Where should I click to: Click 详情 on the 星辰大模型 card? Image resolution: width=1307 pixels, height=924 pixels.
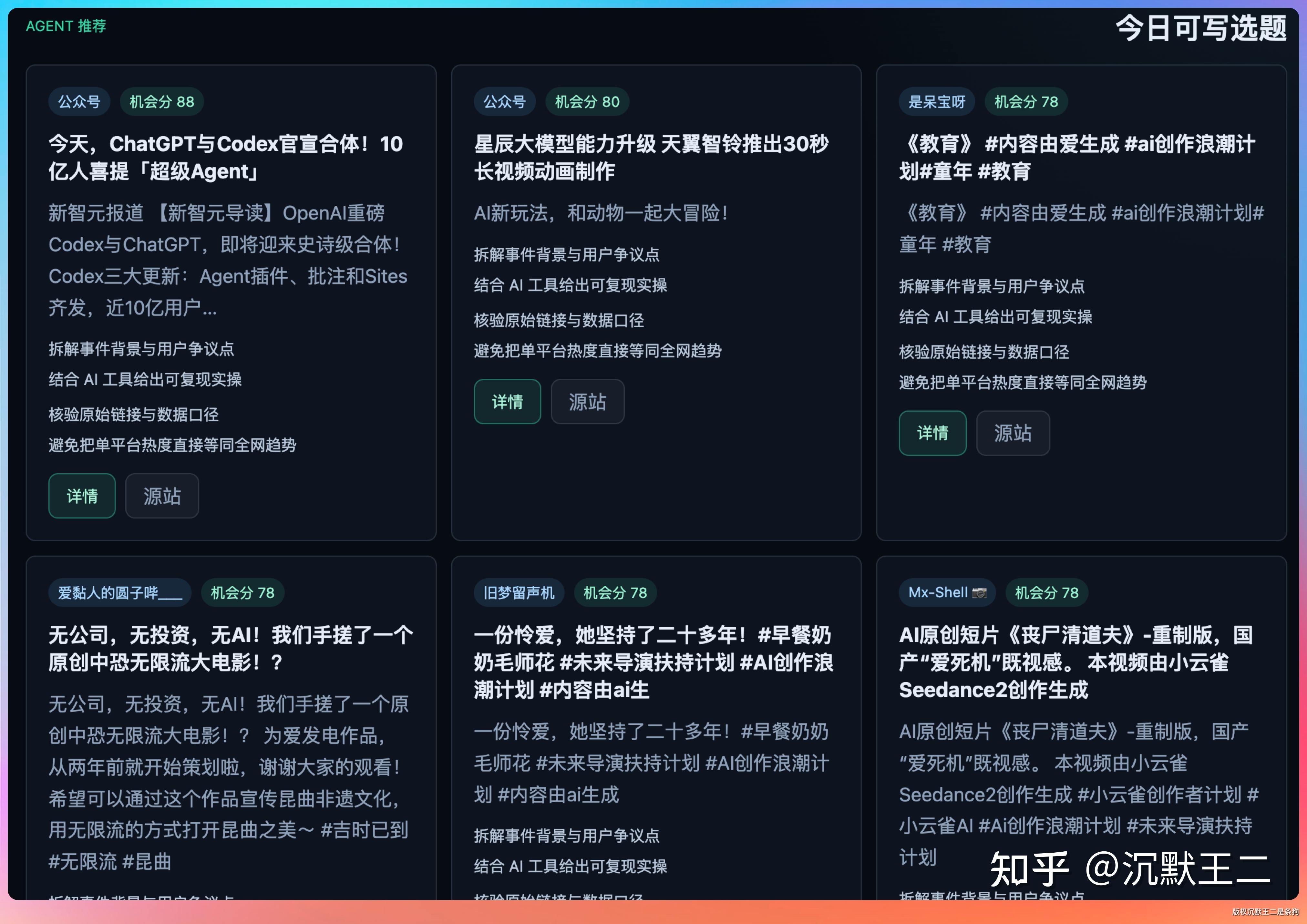(507, 401)
